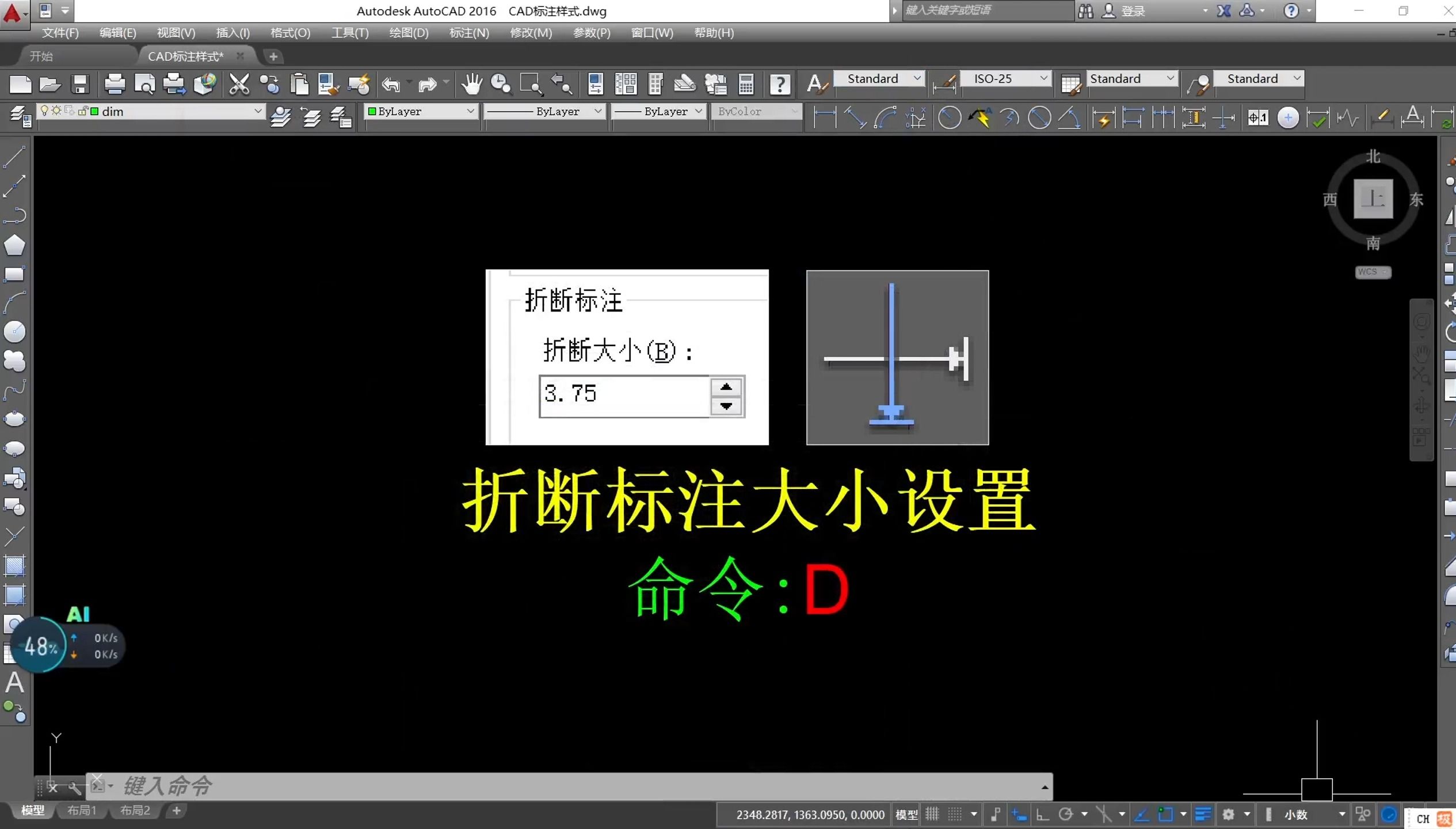
Task: Click the Cut scissors icon
Action: coord(239,85)
